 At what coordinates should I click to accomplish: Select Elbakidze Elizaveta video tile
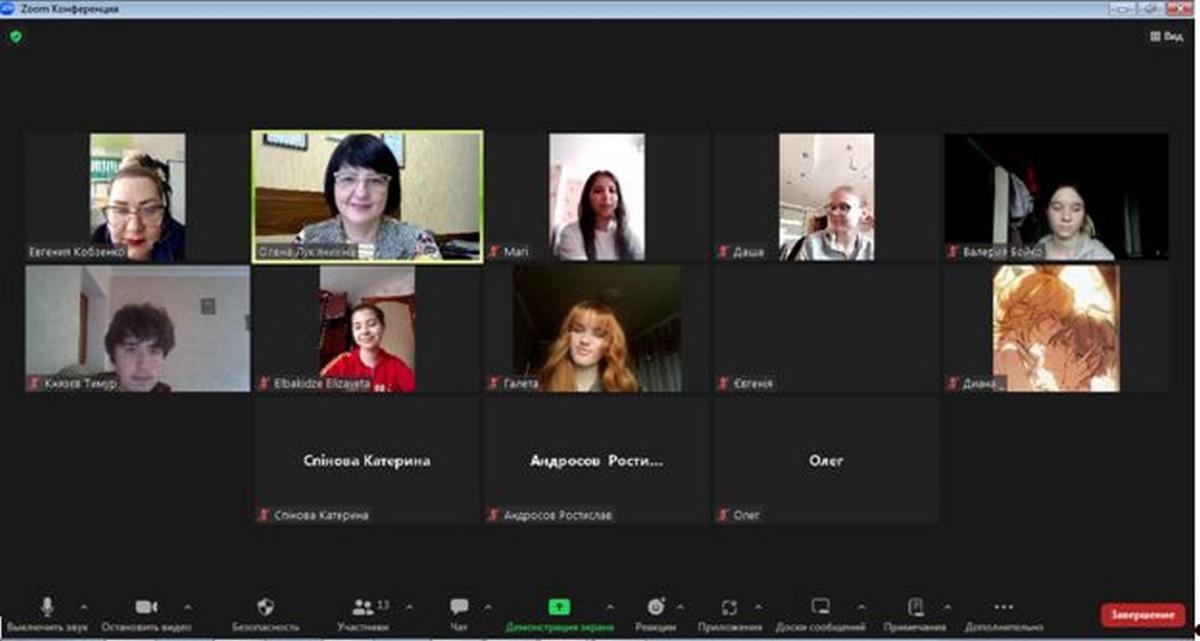tap(367, 328)
